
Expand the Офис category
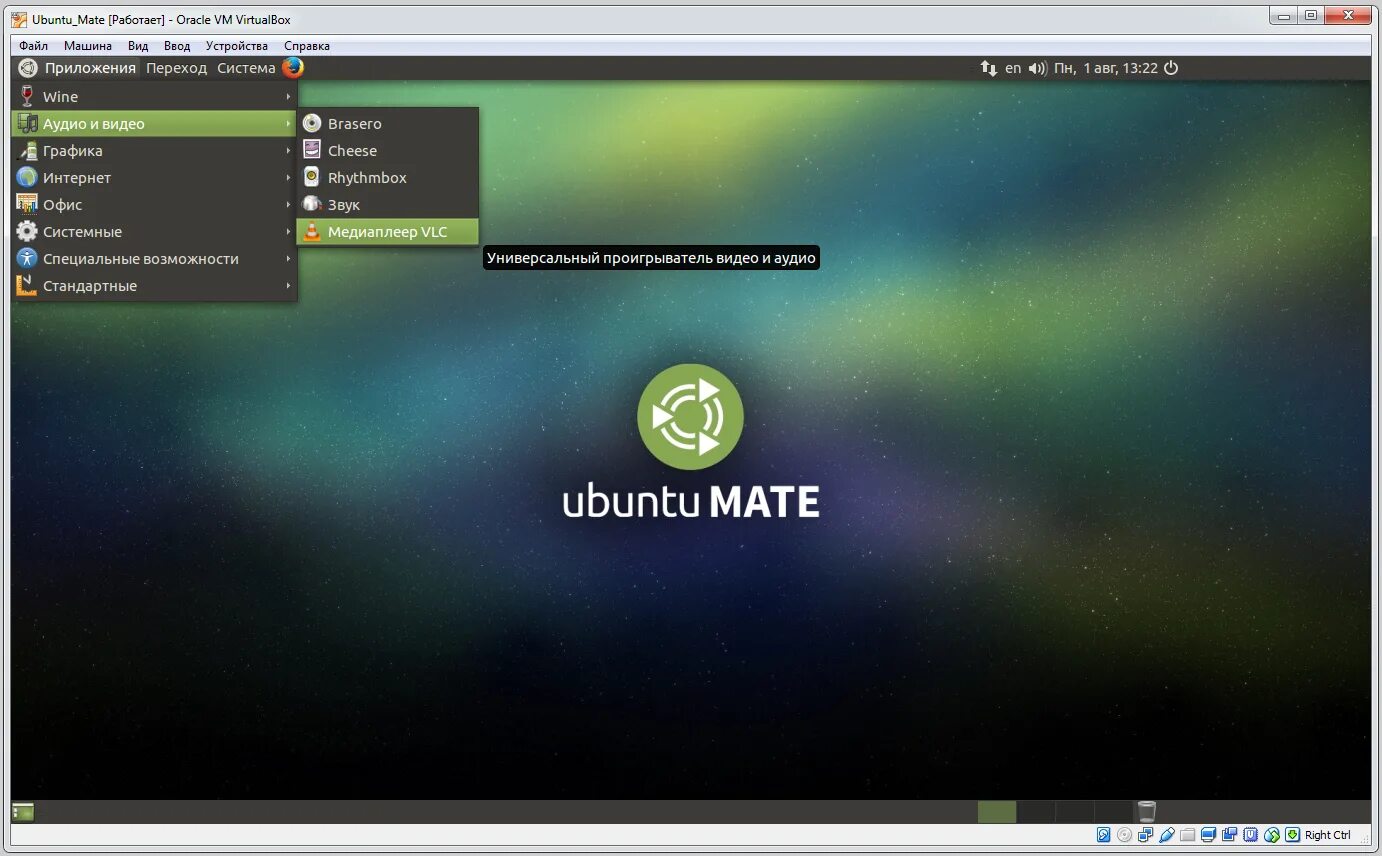[x=155, y=205]
